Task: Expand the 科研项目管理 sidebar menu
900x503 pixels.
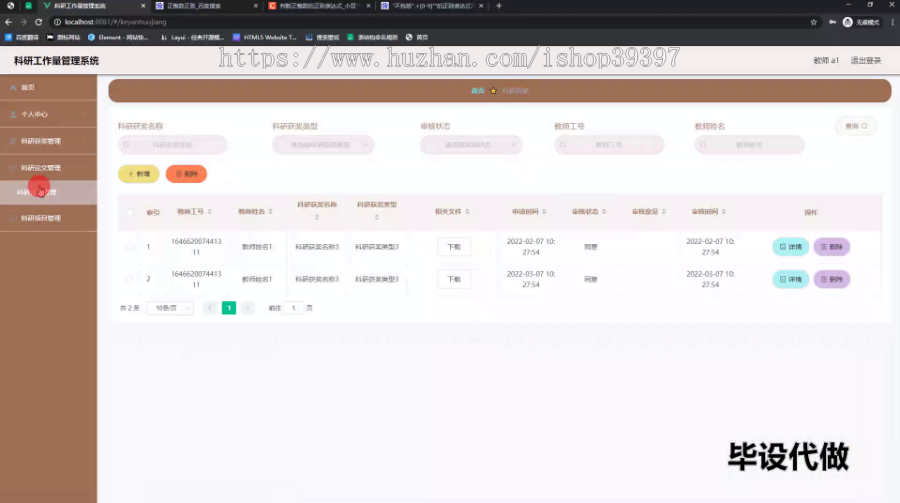Action: (x=48, y=218)
